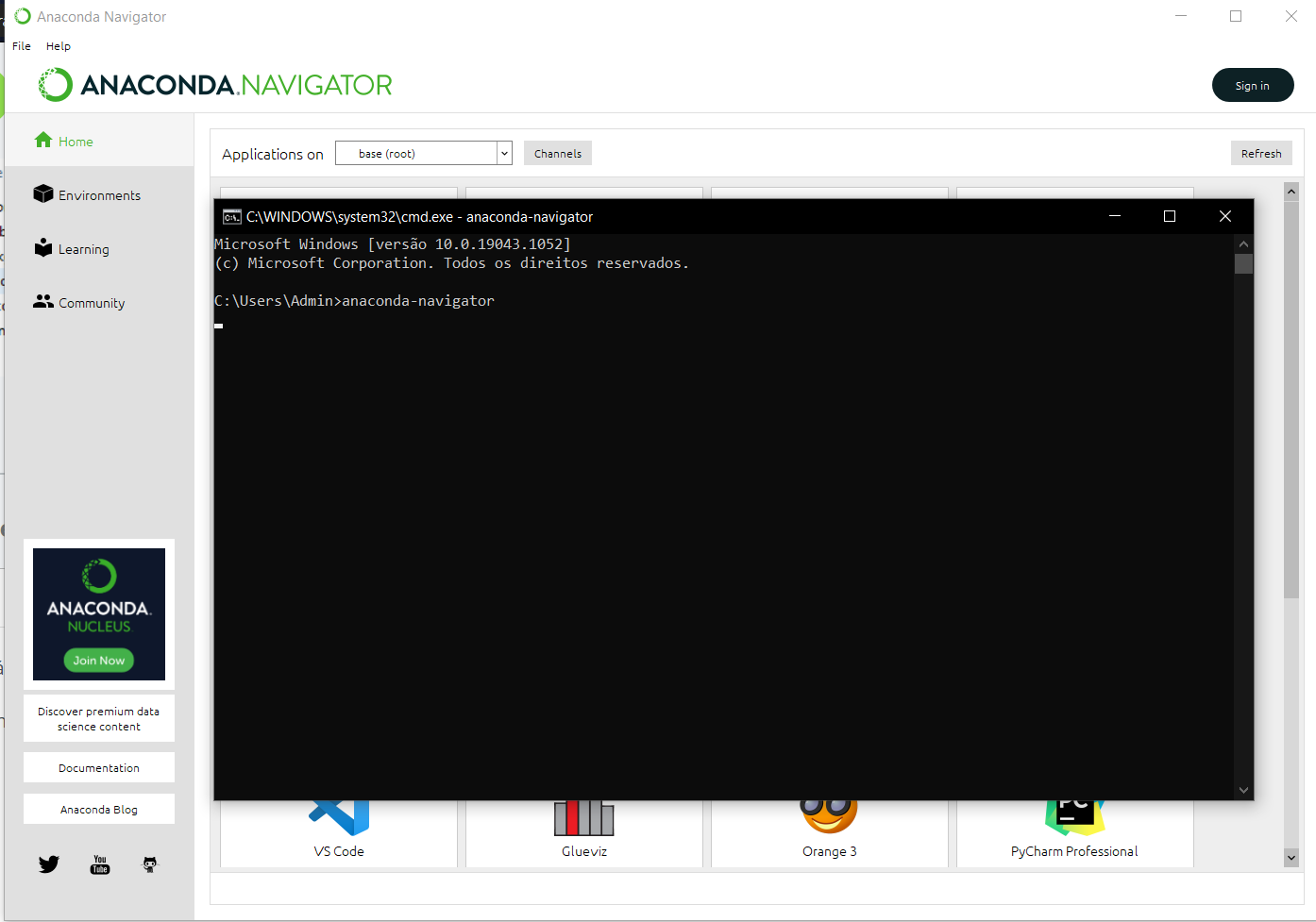
Task: Click the Anaconda Nucleus banner image
Action: point(99,614)
